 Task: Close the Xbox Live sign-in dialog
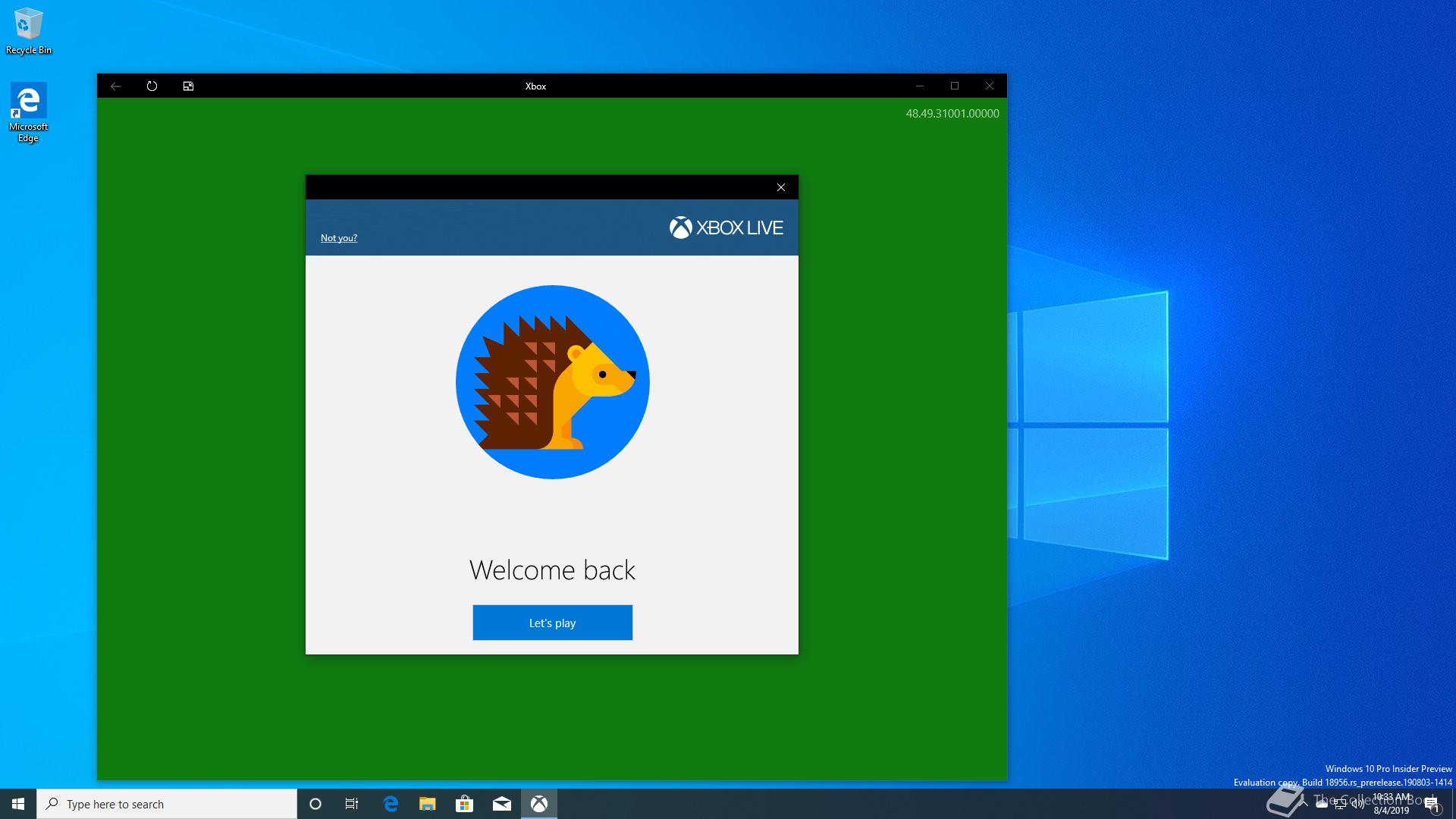(781, 187)
